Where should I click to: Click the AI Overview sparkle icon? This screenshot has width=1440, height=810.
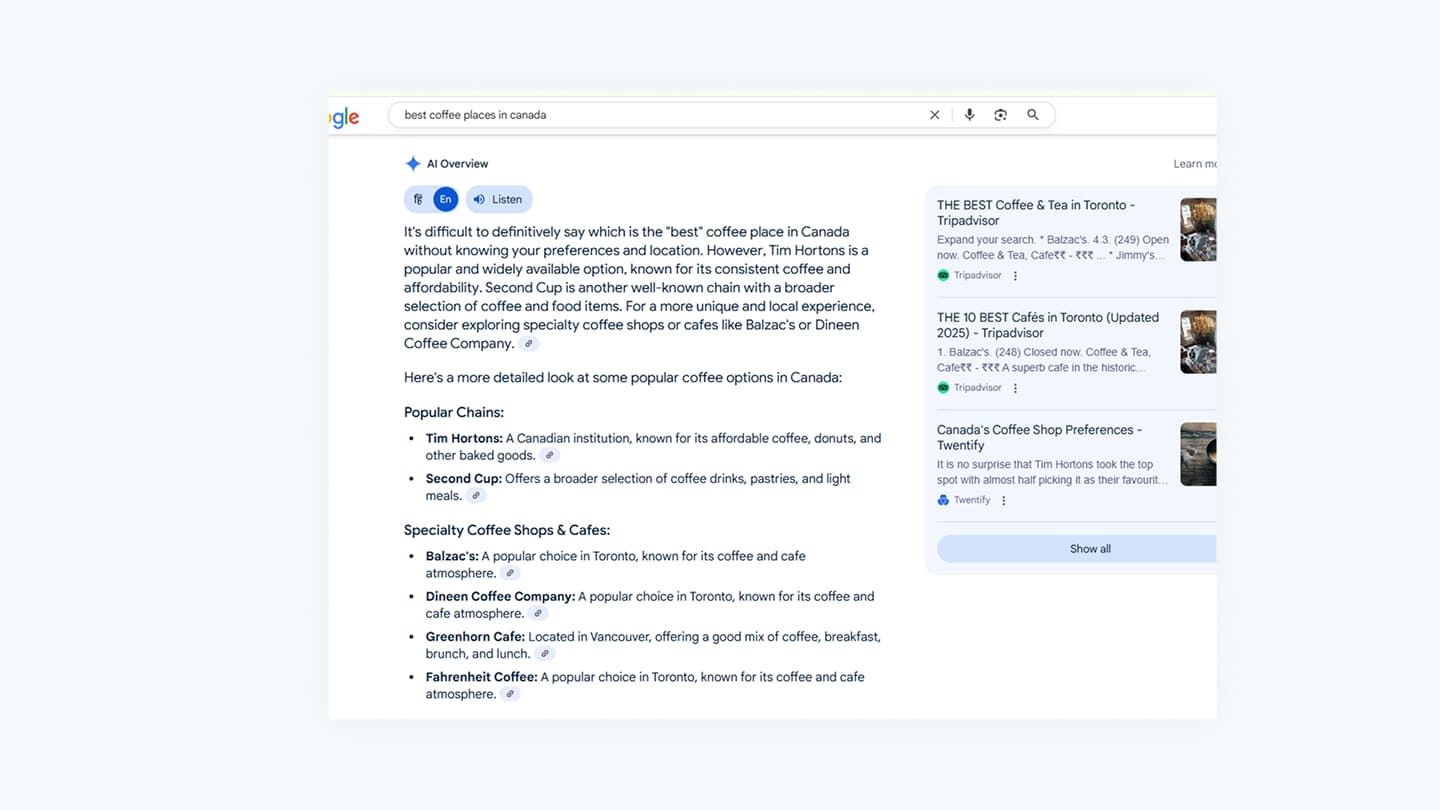click(x=412, y=164)
